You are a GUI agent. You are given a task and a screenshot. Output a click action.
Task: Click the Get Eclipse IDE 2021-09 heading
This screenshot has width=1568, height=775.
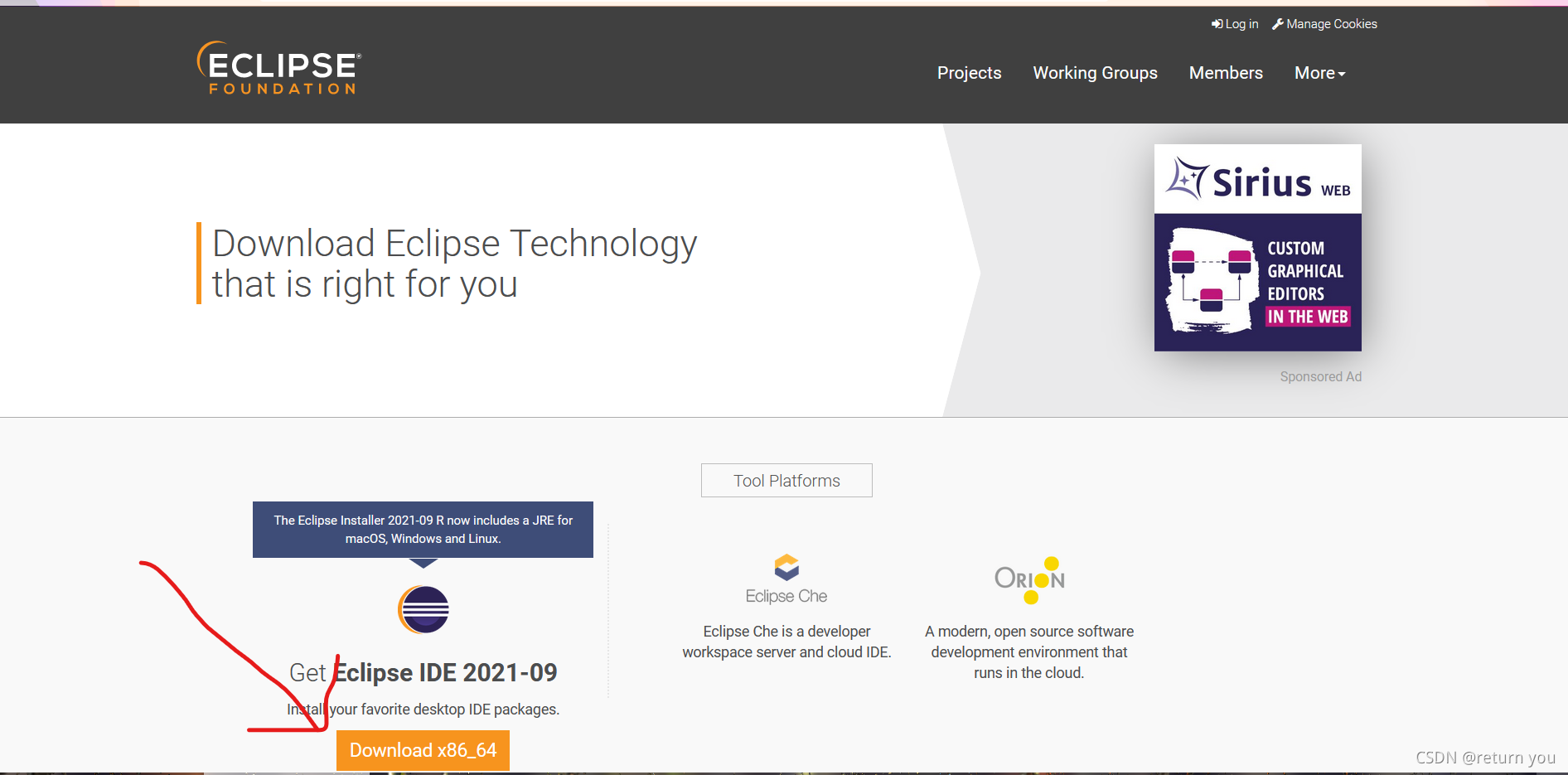click(423, 672)
